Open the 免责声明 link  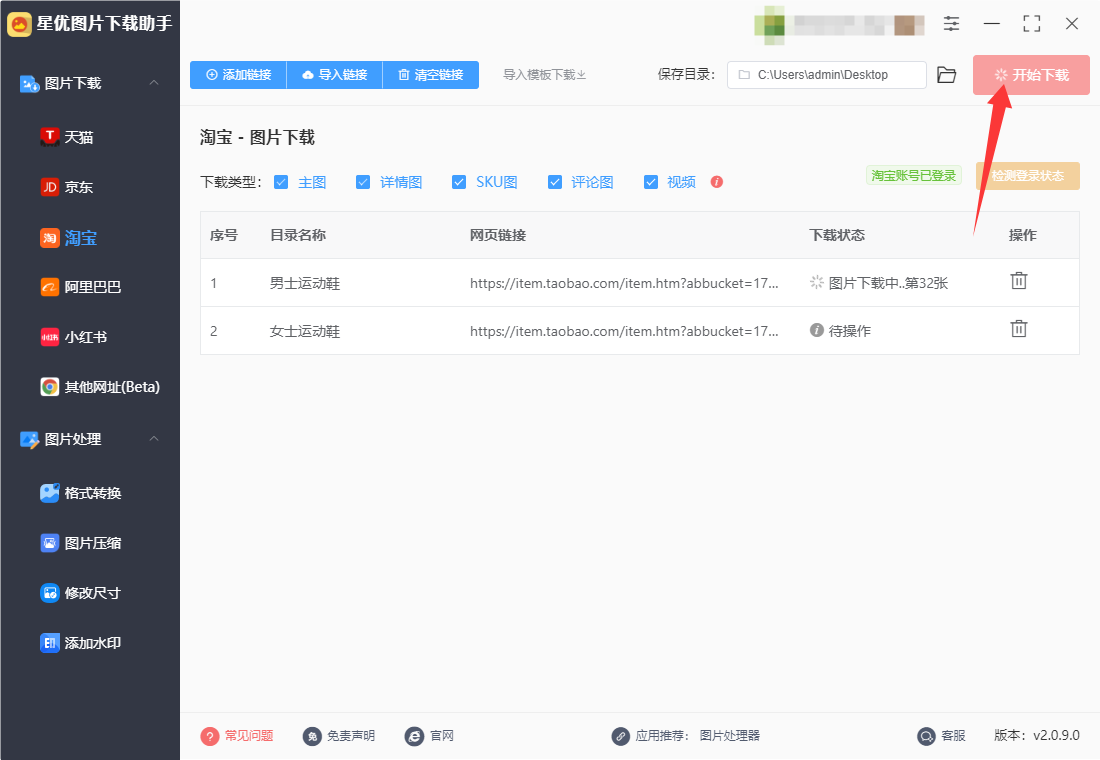point(339,735)
